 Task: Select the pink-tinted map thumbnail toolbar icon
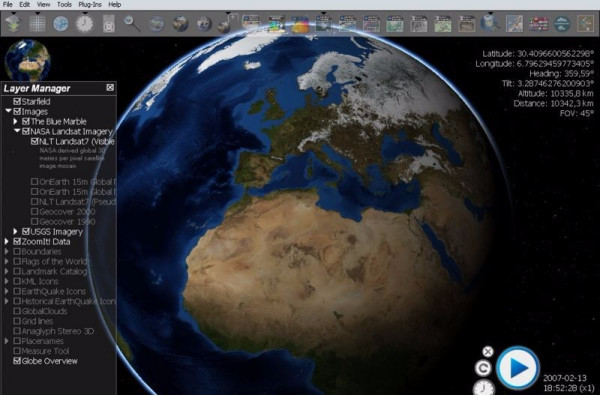click(x=371, y=24)
